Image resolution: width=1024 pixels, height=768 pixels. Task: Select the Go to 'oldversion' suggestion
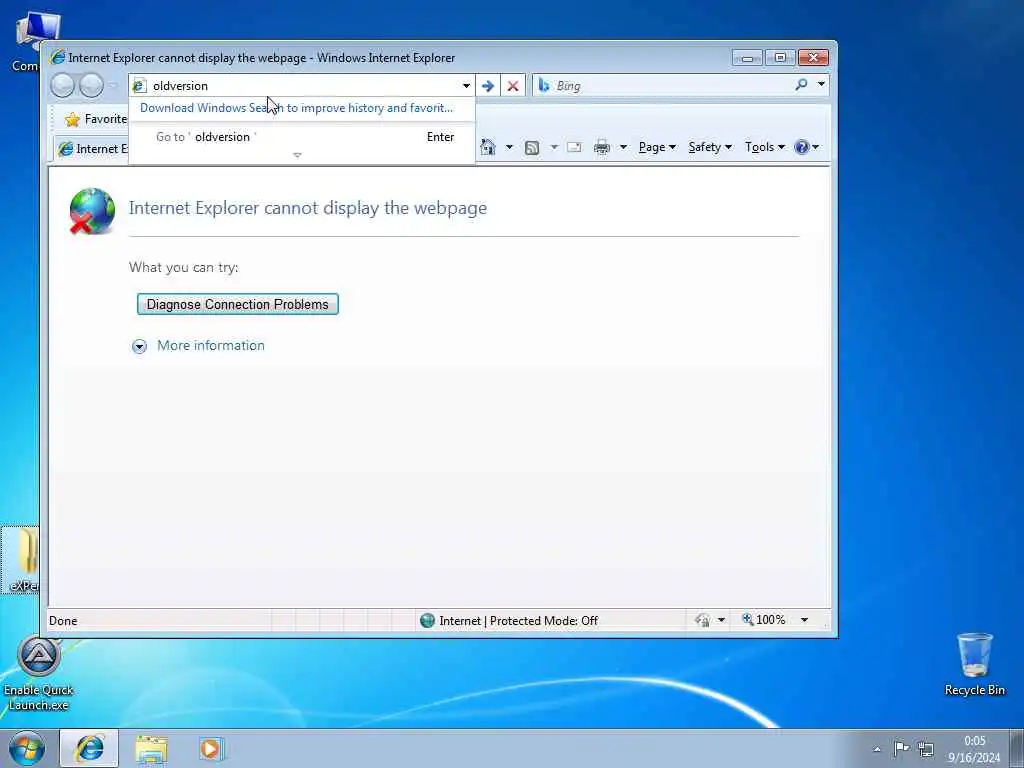tap(302, 136)
